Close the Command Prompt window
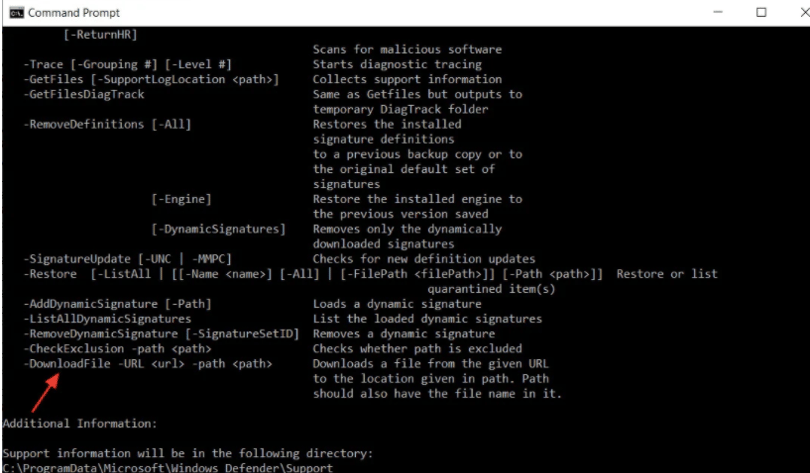 click(805, 12)
